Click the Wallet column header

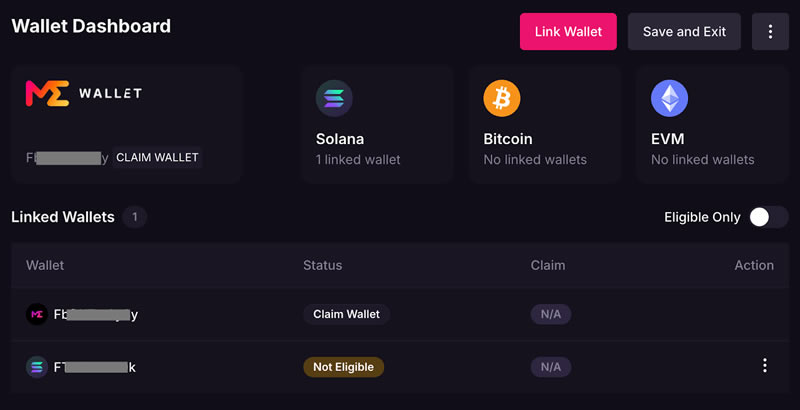(x=45, y=265)
